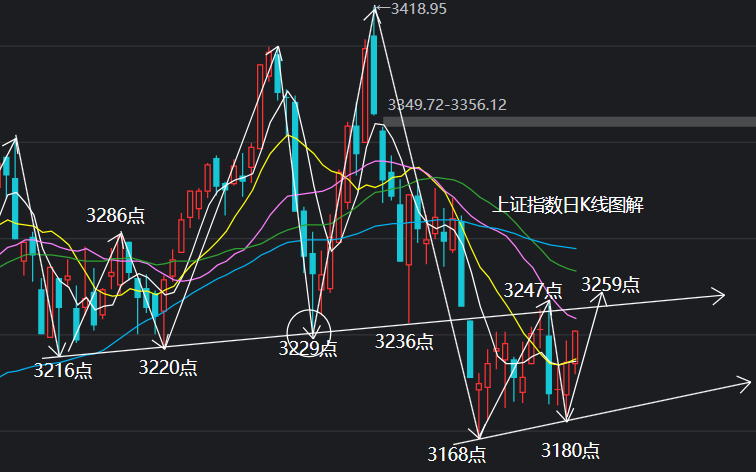756x472 pixels.
Task: Click the 3259点 target label
Action: point(610,284)
